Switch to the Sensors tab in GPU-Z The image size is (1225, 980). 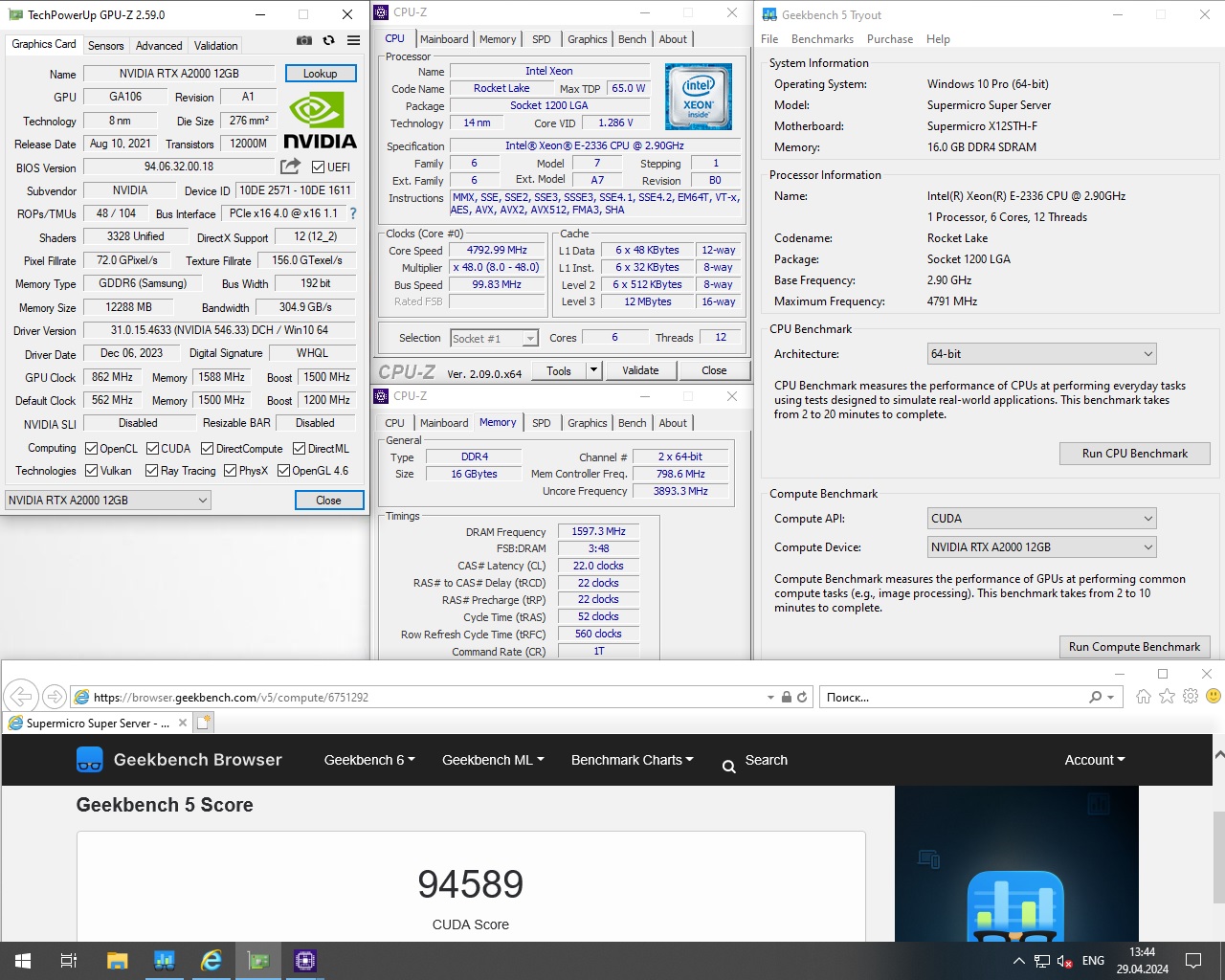(105, 45)
